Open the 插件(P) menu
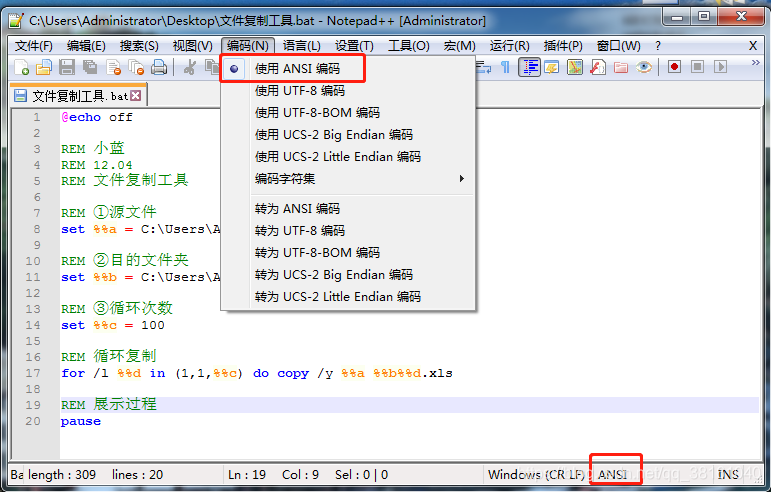The width and height of the screenshot is (771, 492). pos(563,46)
